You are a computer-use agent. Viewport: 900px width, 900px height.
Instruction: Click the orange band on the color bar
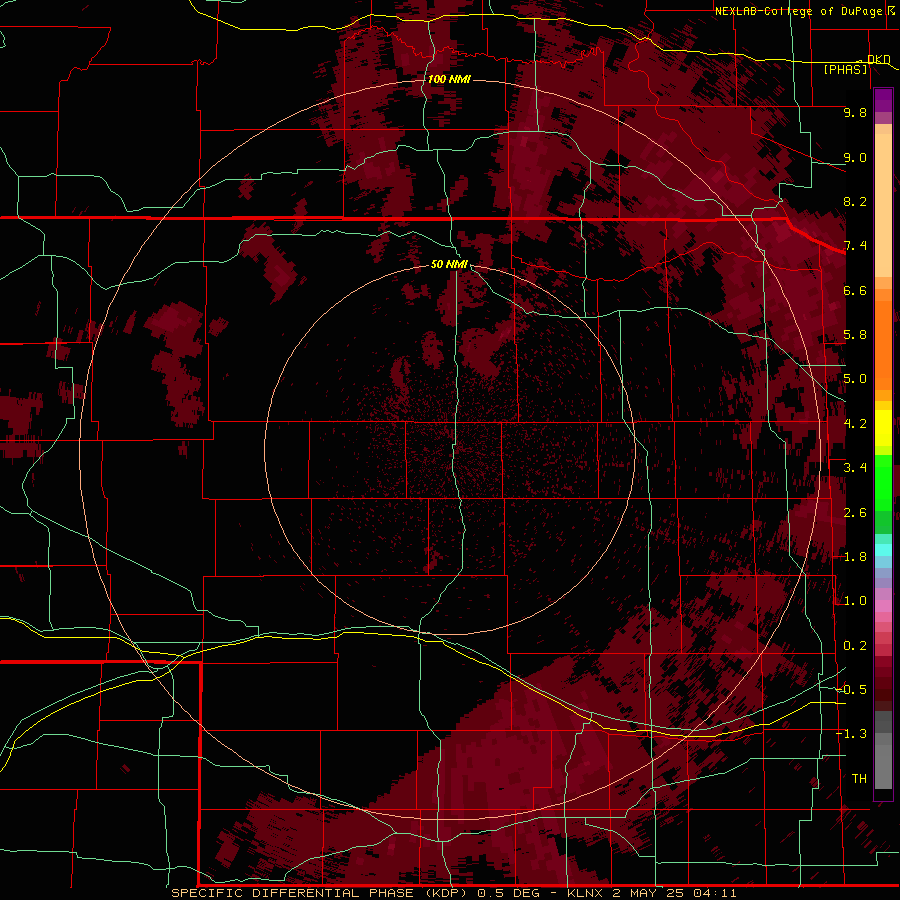(x=883, y=344)
